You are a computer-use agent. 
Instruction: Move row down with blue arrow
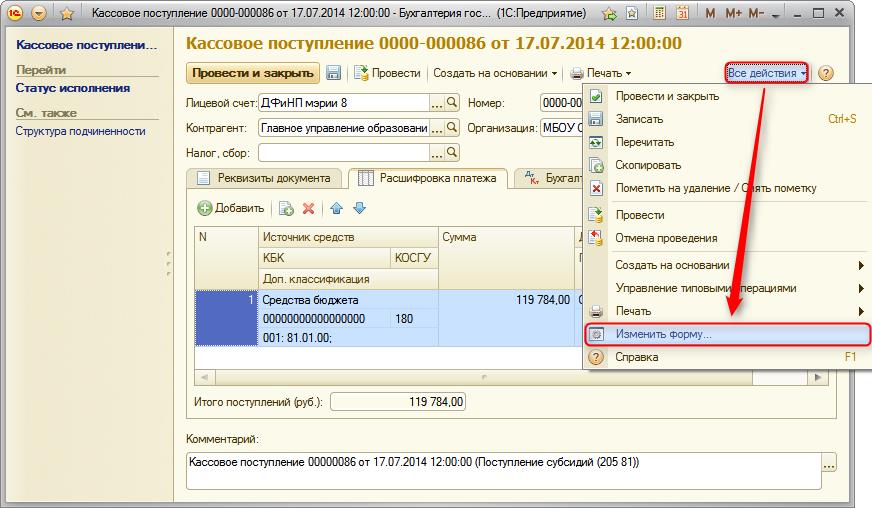pyautogui.click(x=360, y=209)
